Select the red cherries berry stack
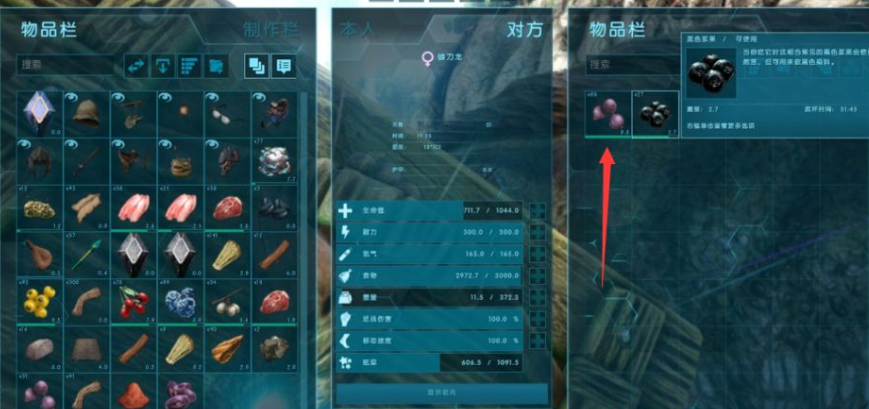869x409 pixels. (134, 303)
